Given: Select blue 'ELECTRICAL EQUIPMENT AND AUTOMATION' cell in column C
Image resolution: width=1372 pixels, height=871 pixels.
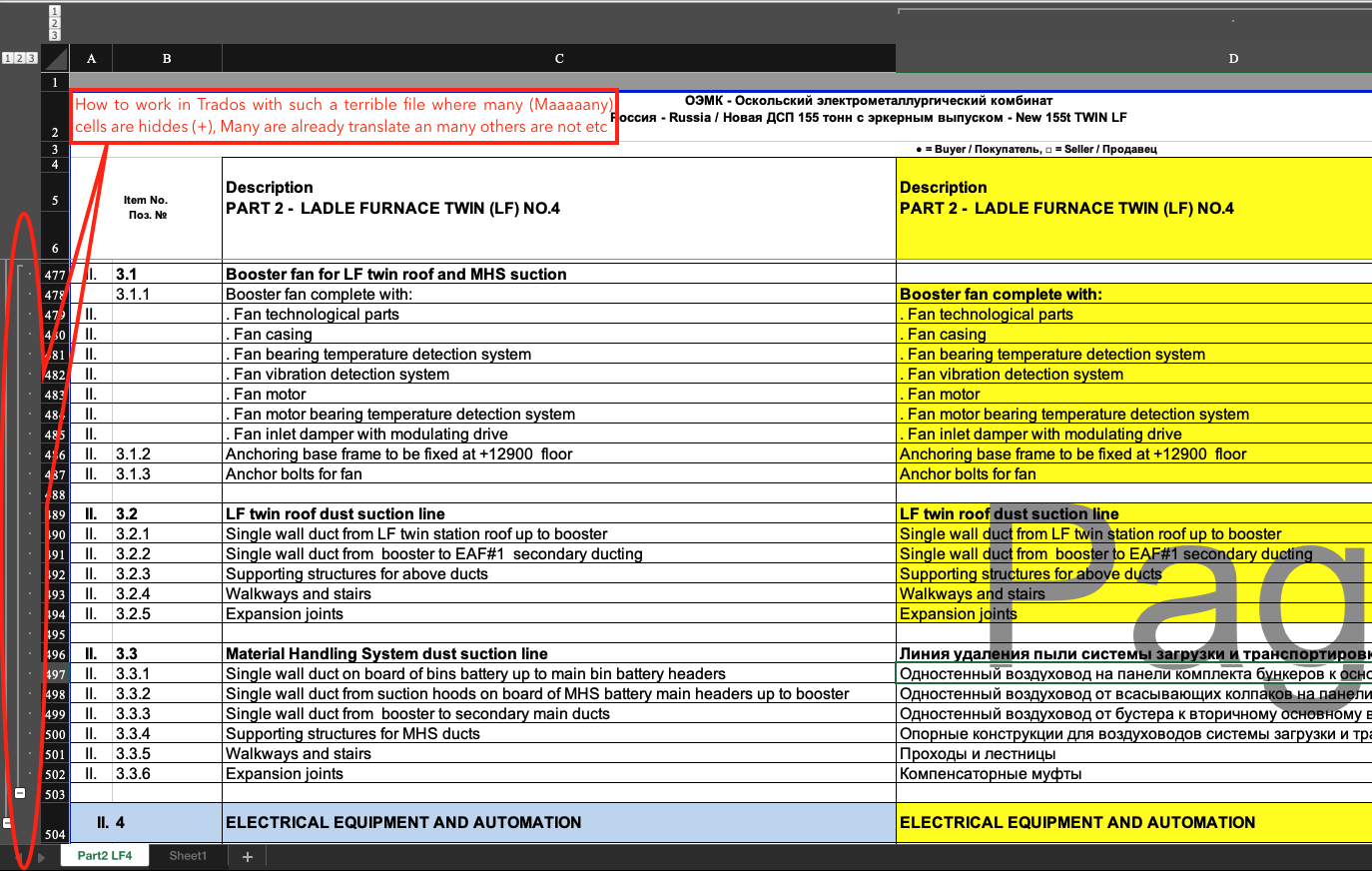Looking at the screenshot, I should (x=559, y=822).
